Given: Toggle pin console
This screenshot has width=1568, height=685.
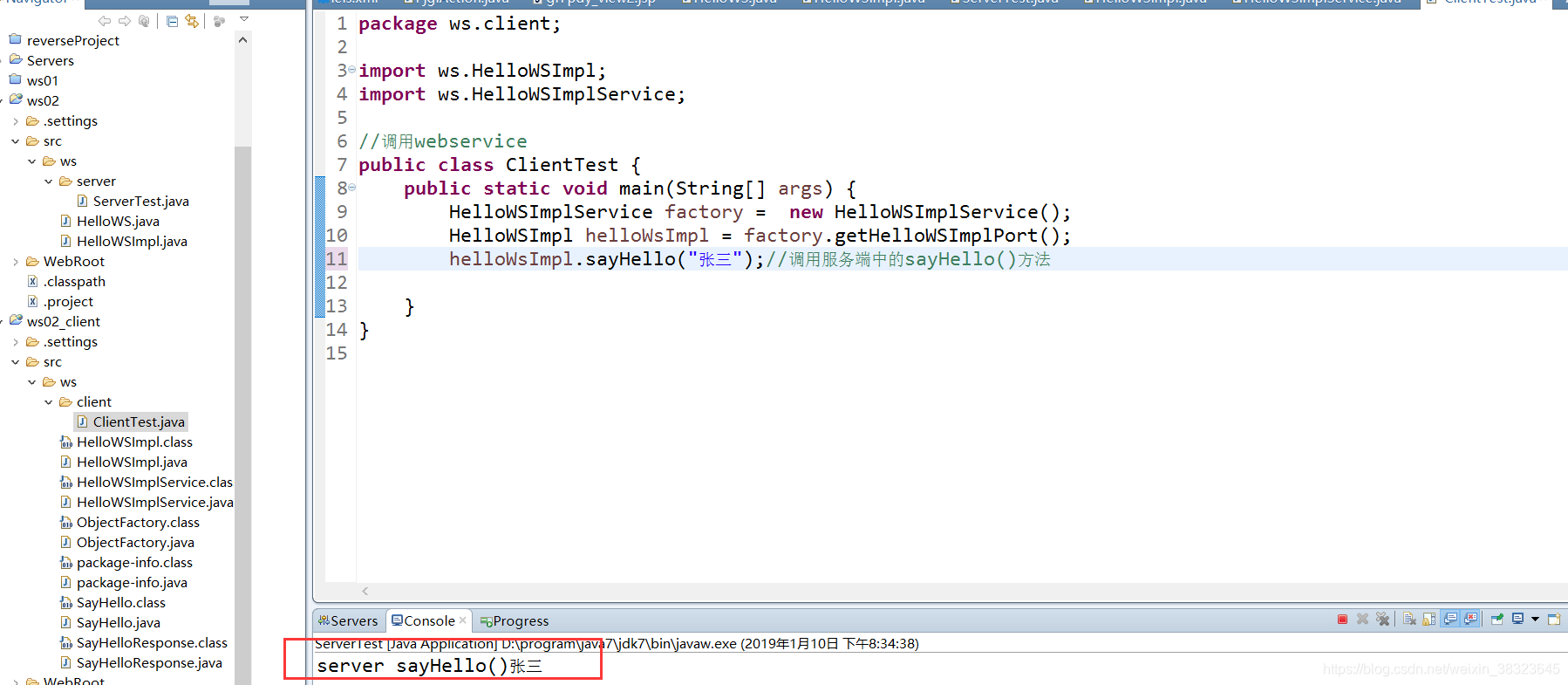Looking at the screenshot, I should click(x=1497, y=620).
